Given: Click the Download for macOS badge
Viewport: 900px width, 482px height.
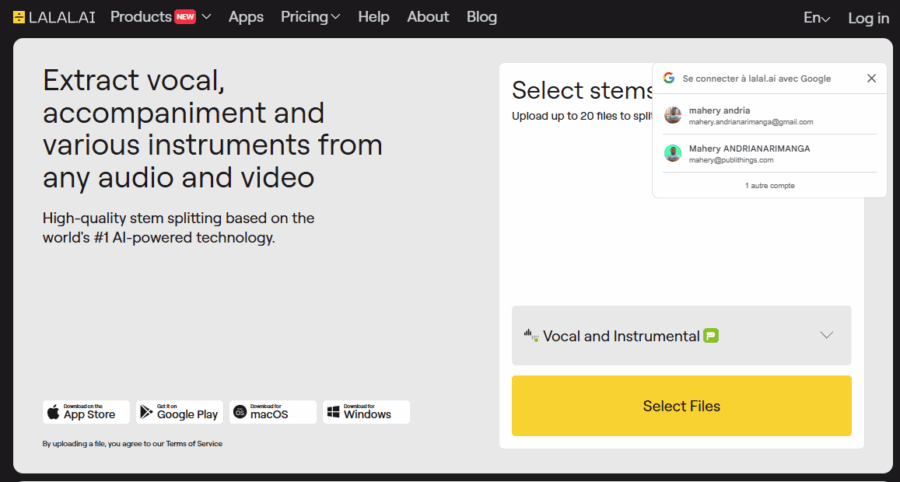Looking at the screenshot, I should tap(272, 412).
